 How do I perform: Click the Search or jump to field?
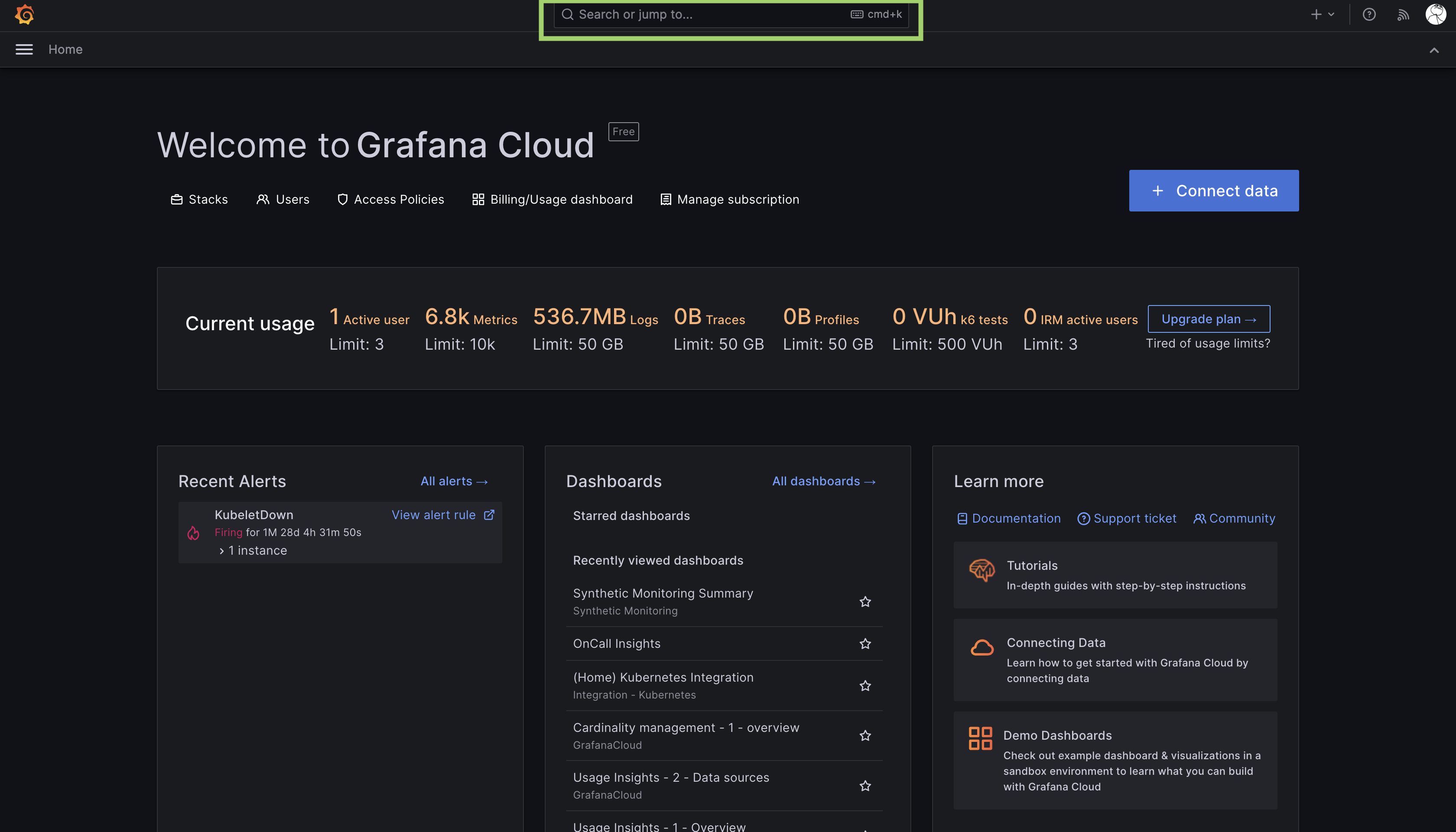coord(731,14)
